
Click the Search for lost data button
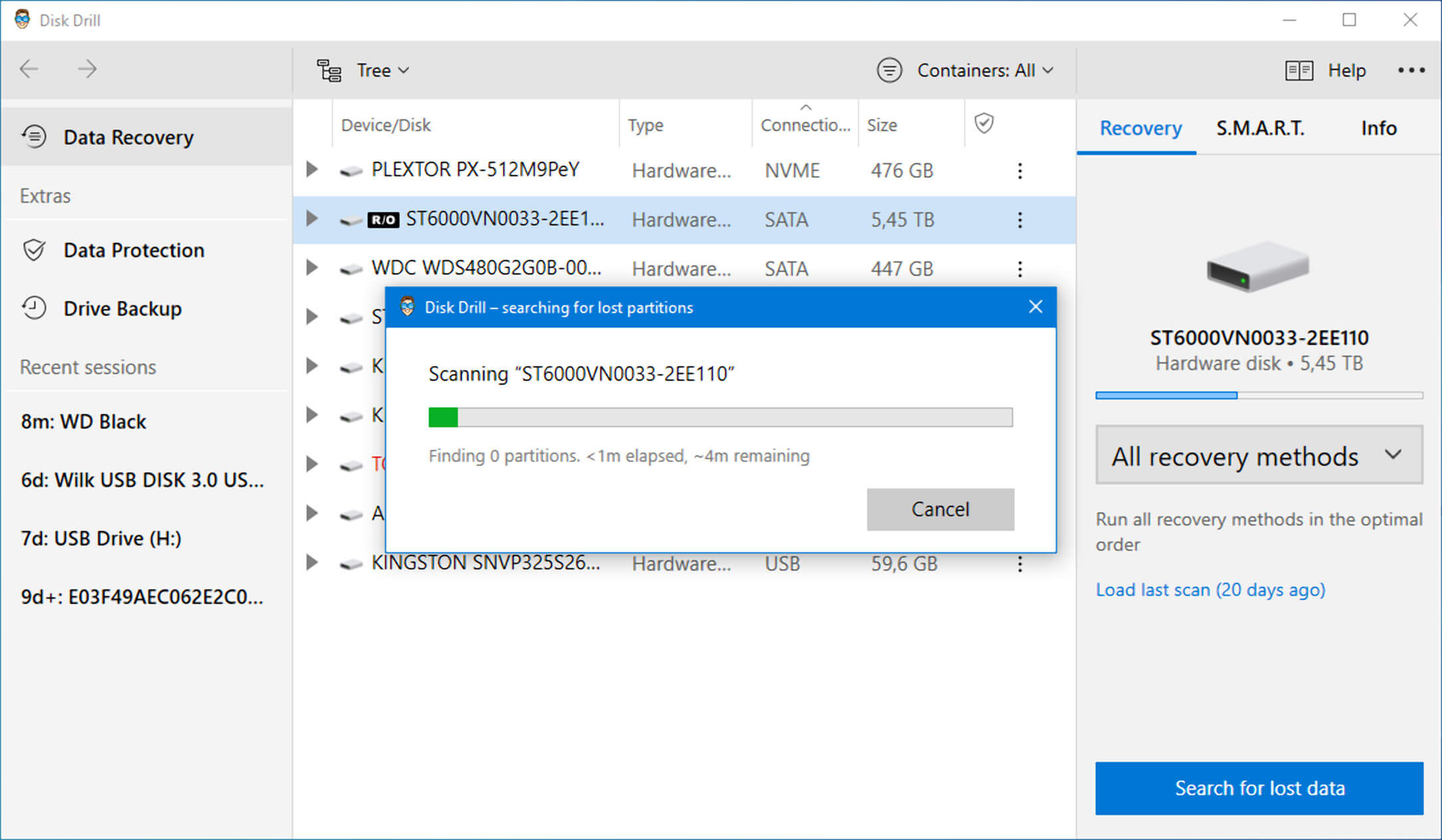pyautogui.click(x=1259, y=788)
